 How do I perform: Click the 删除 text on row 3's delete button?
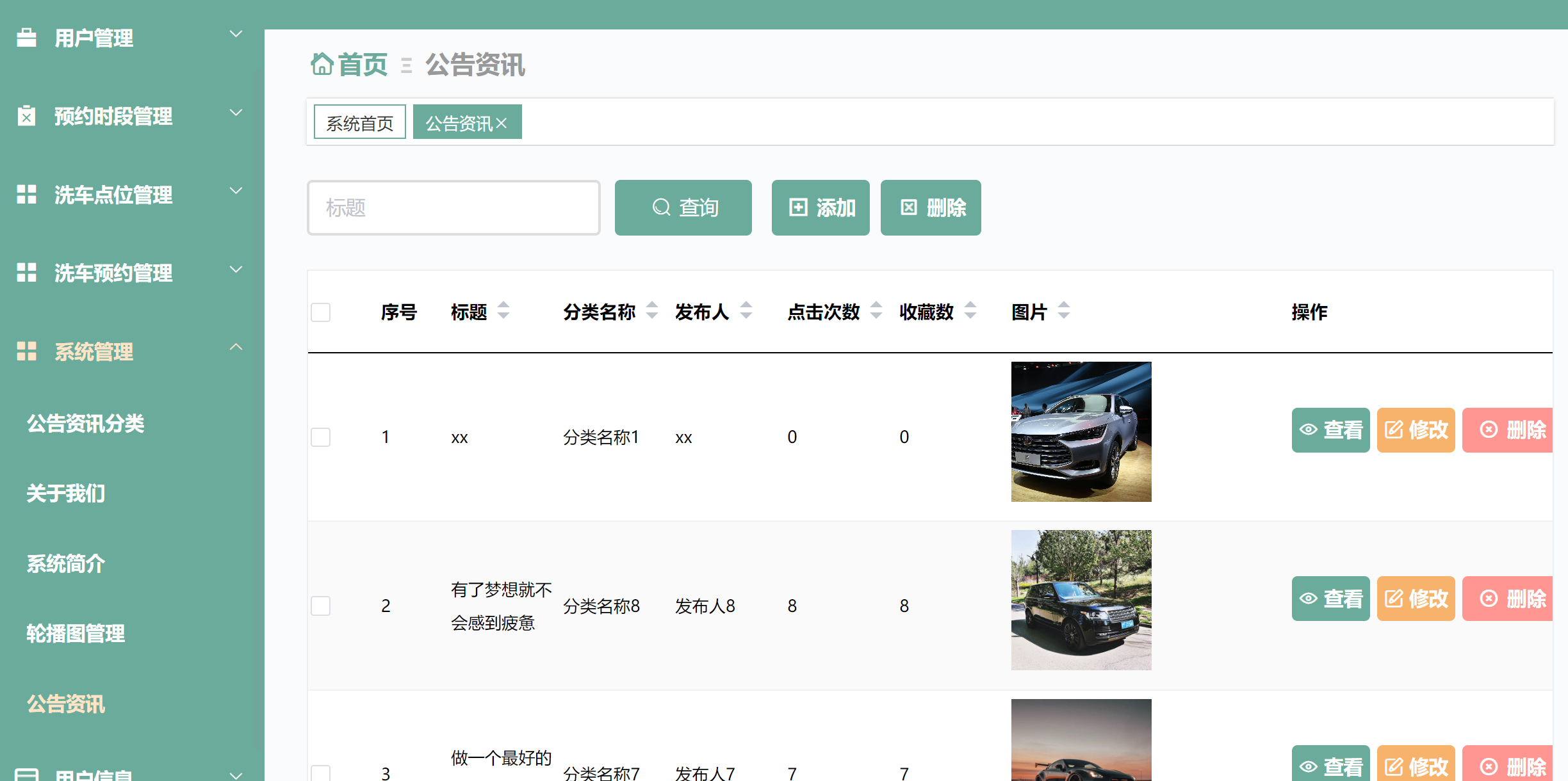[1526, 767]
